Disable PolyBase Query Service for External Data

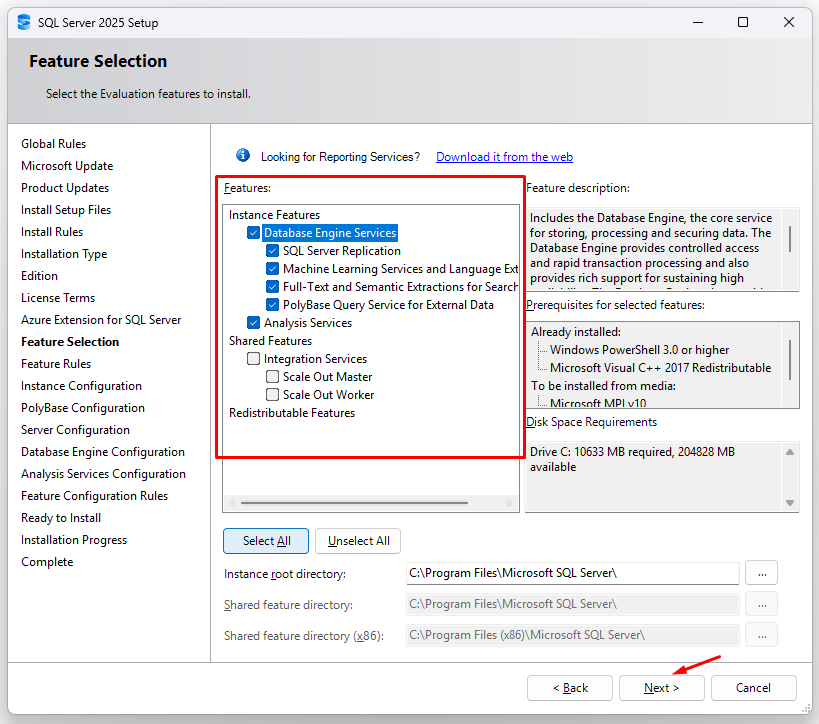pyautogui.click(x=272, y=304)
